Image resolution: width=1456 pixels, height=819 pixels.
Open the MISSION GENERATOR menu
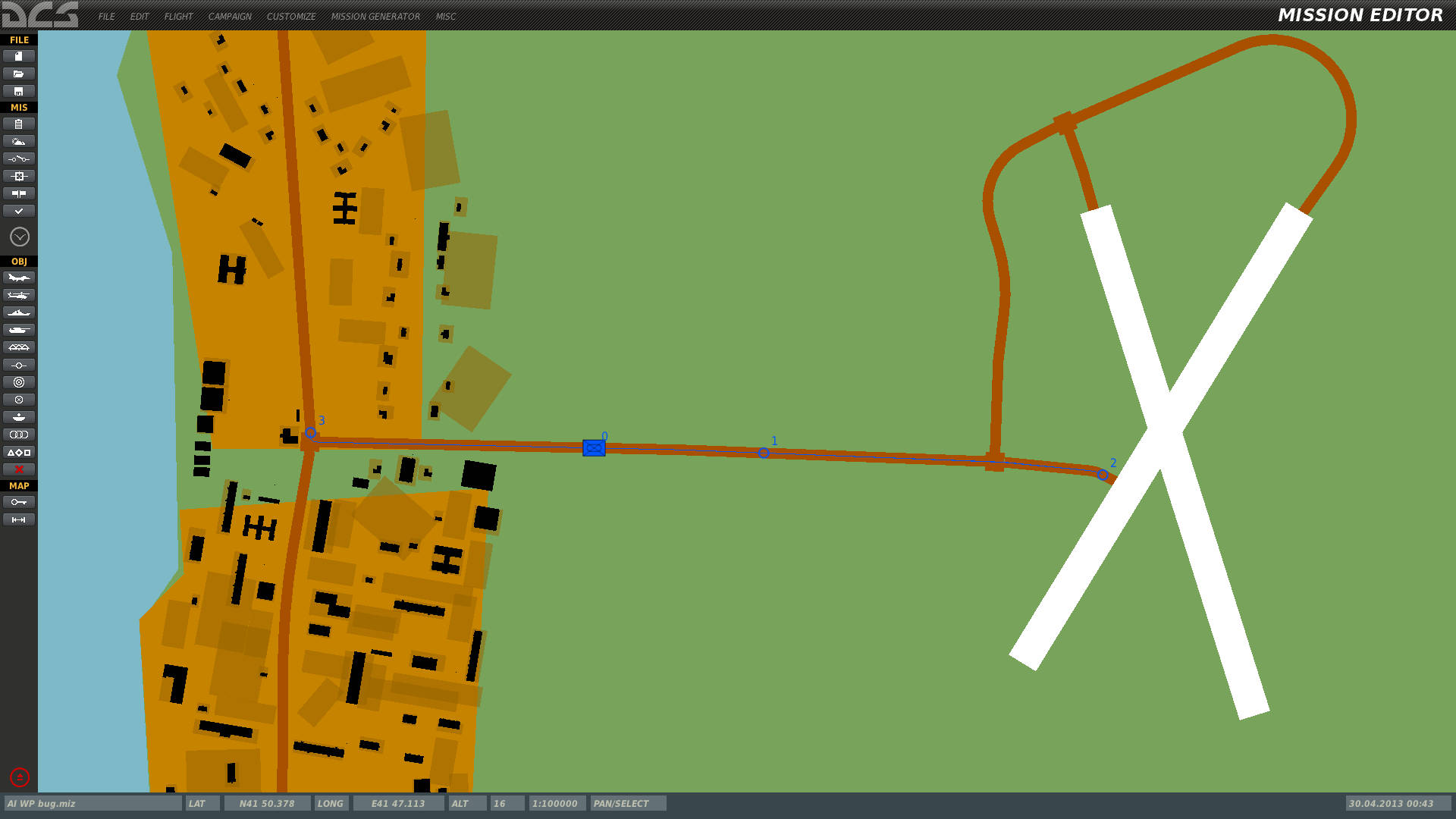tap(375, 16)
